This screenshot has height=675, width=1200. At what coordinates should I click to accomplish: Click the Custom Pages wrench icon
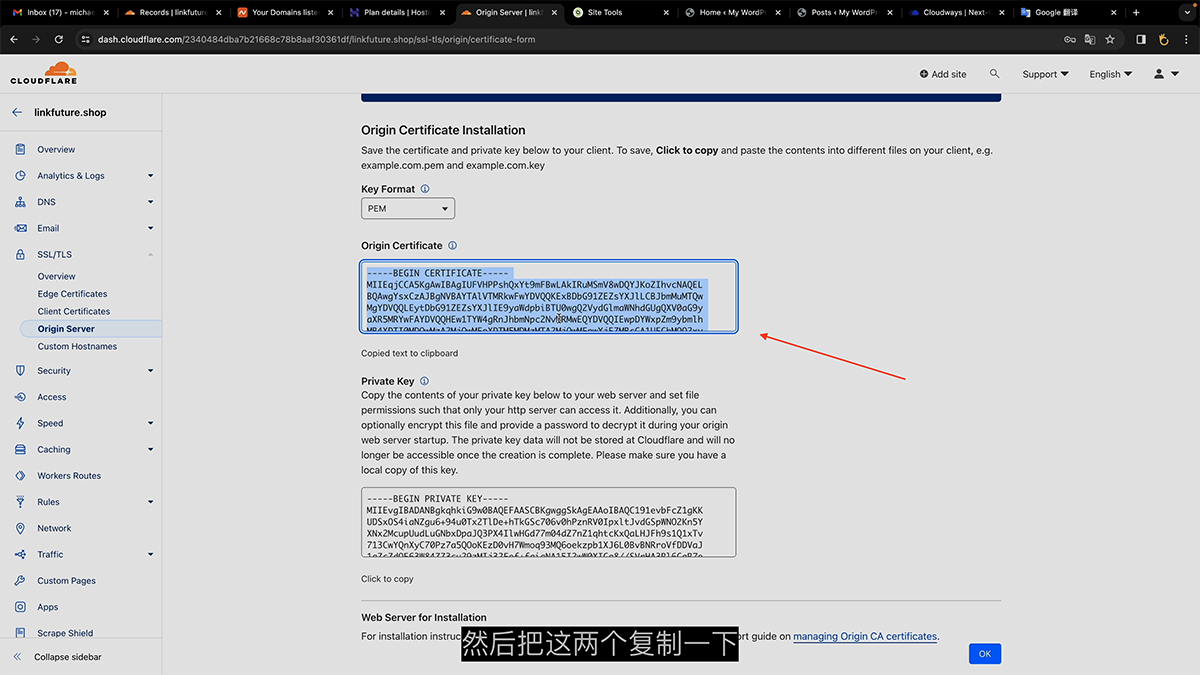20,580
